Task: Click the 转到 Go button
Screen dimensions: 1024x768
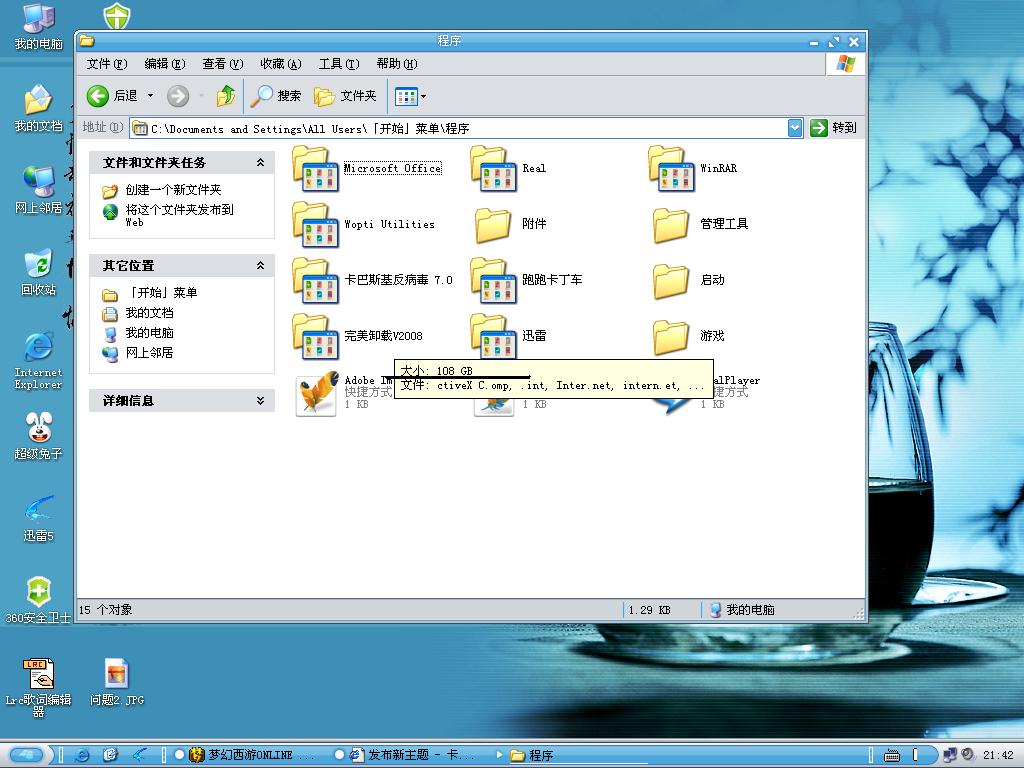Action: (x=833, y=128)
